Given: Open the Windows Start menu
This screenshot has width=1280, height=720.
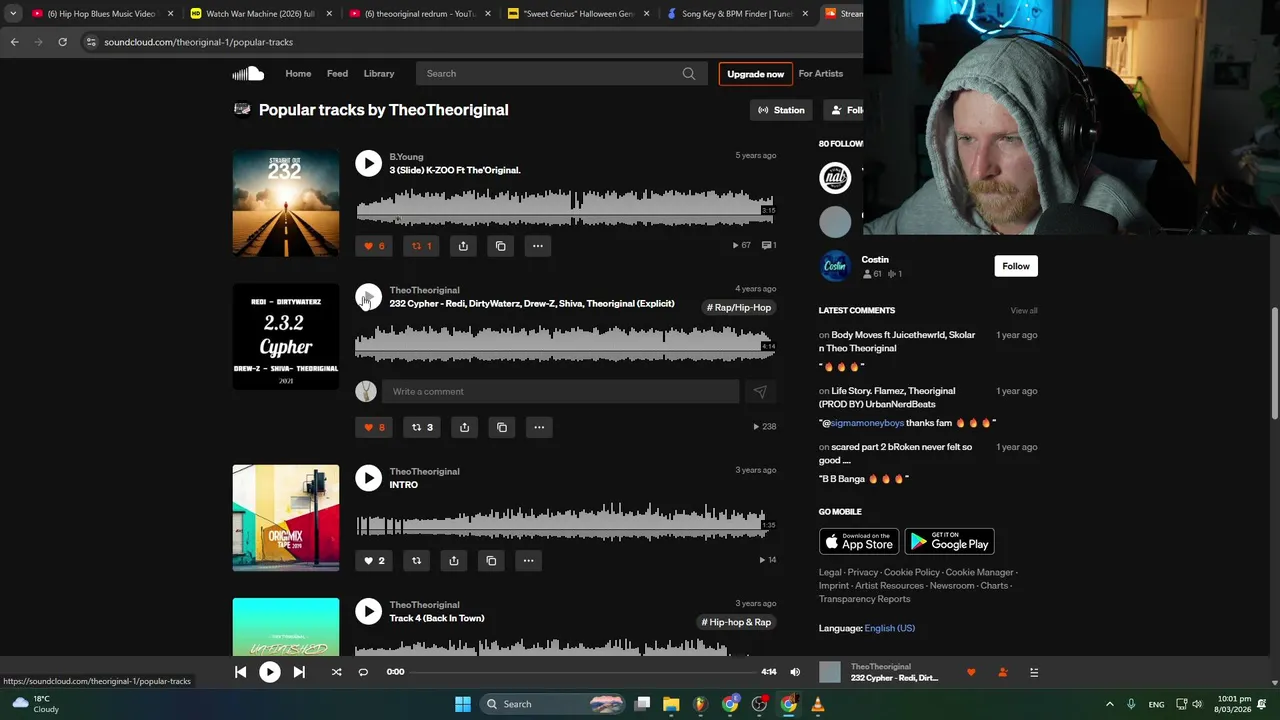Looking at the screenshot, I should [463, 704].
